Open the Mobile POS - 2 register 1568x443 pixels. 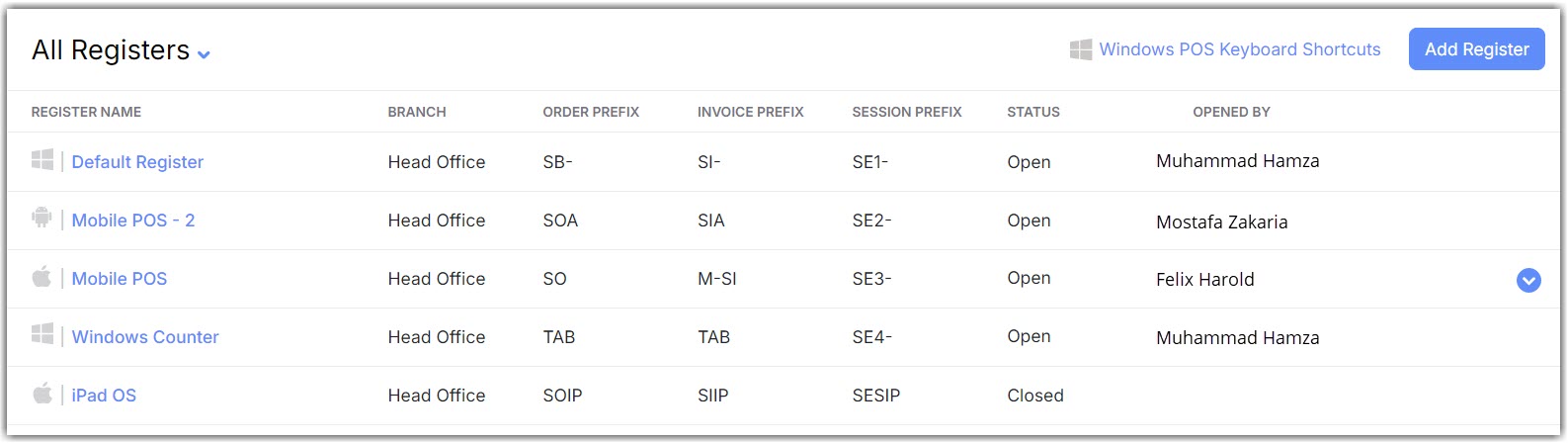point(133,221)
